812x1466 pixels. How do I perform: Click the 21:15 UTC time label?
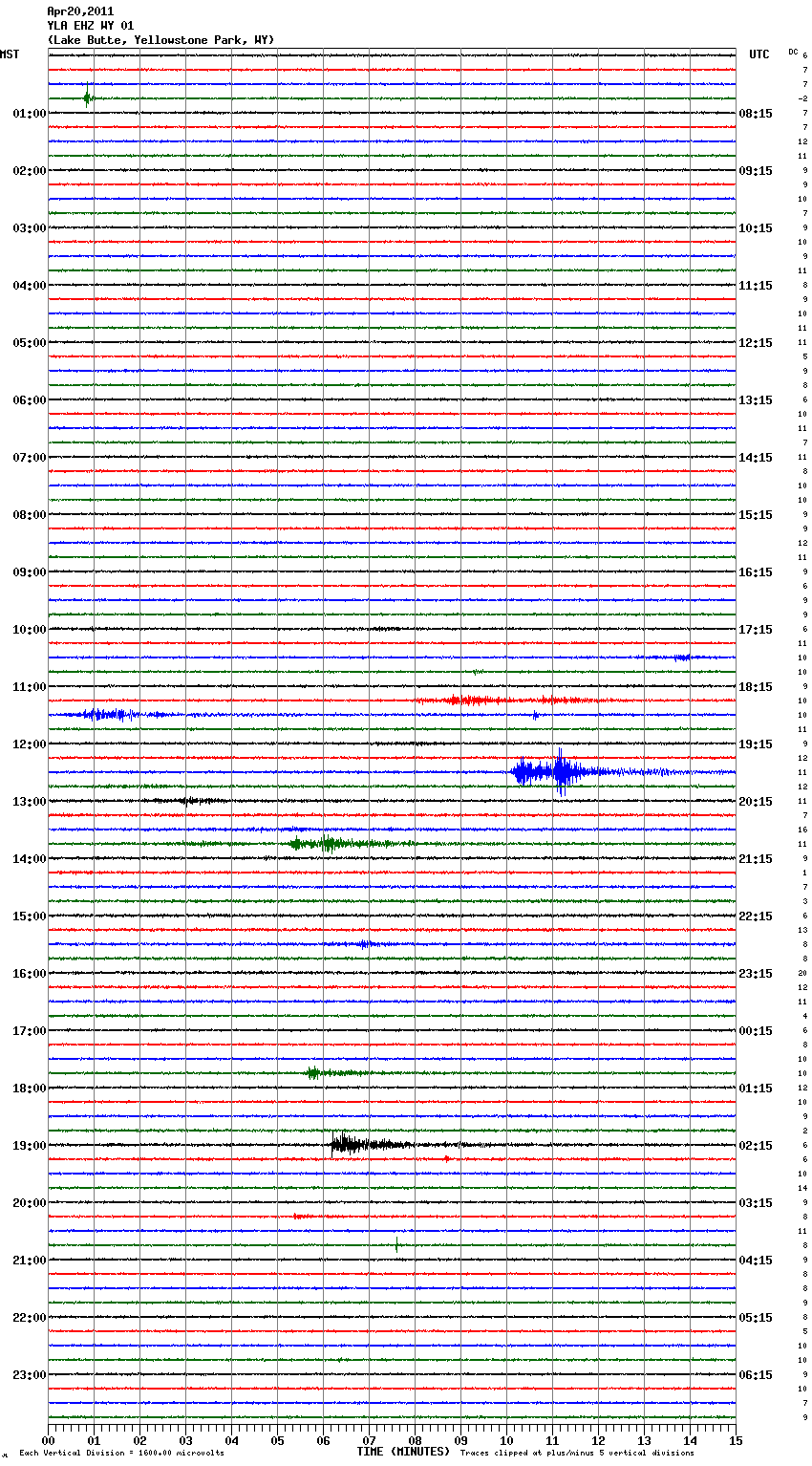click(x=756, y=859)
